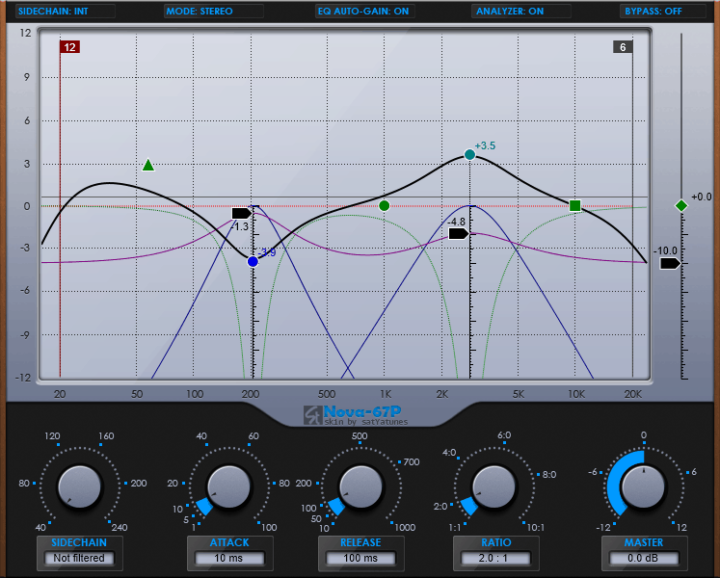Select the blue circle band at 200 Hz

[x=253, y=262]
